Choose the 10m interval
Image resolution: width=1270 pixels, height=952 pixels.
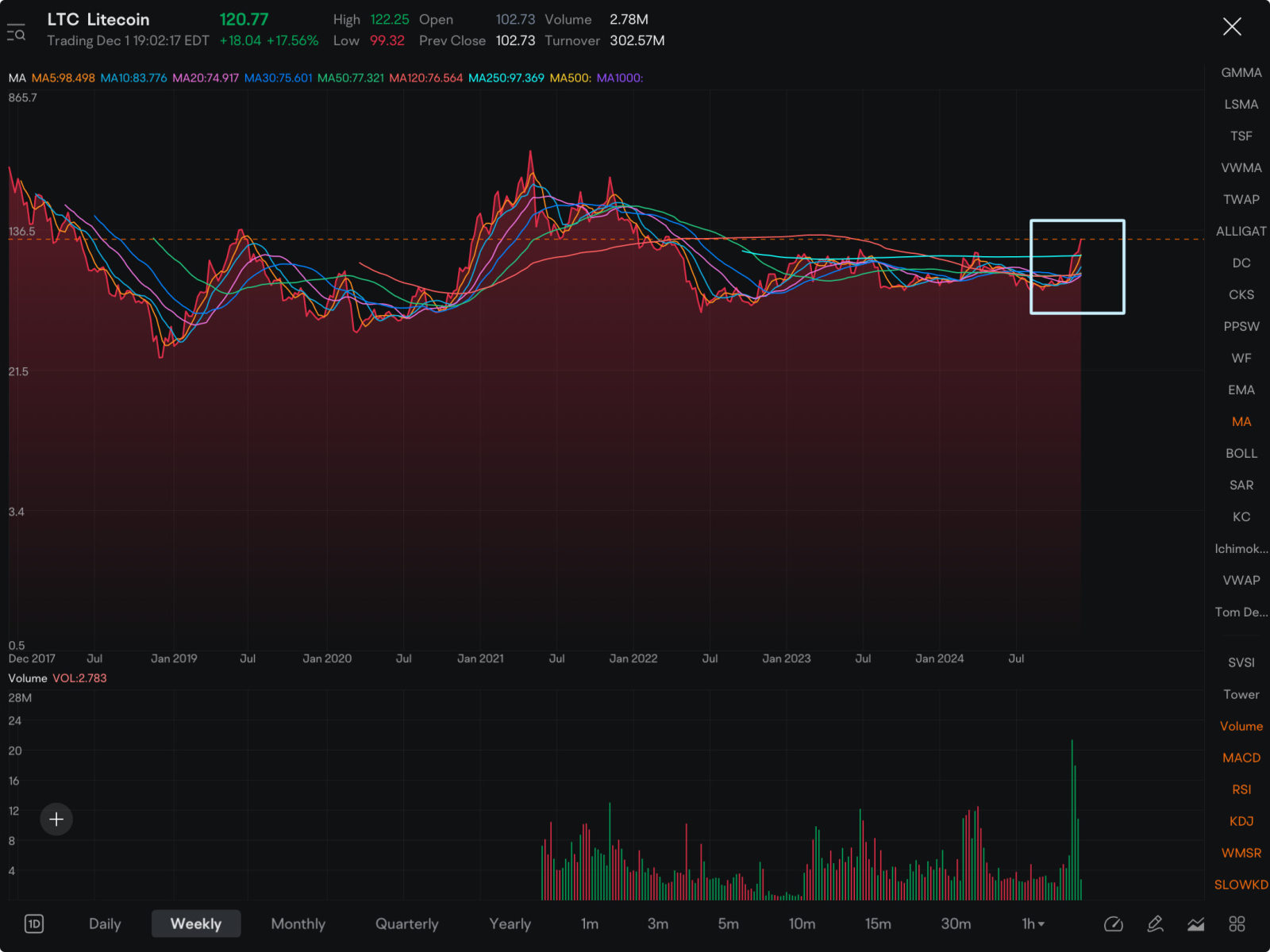[802, 923]
